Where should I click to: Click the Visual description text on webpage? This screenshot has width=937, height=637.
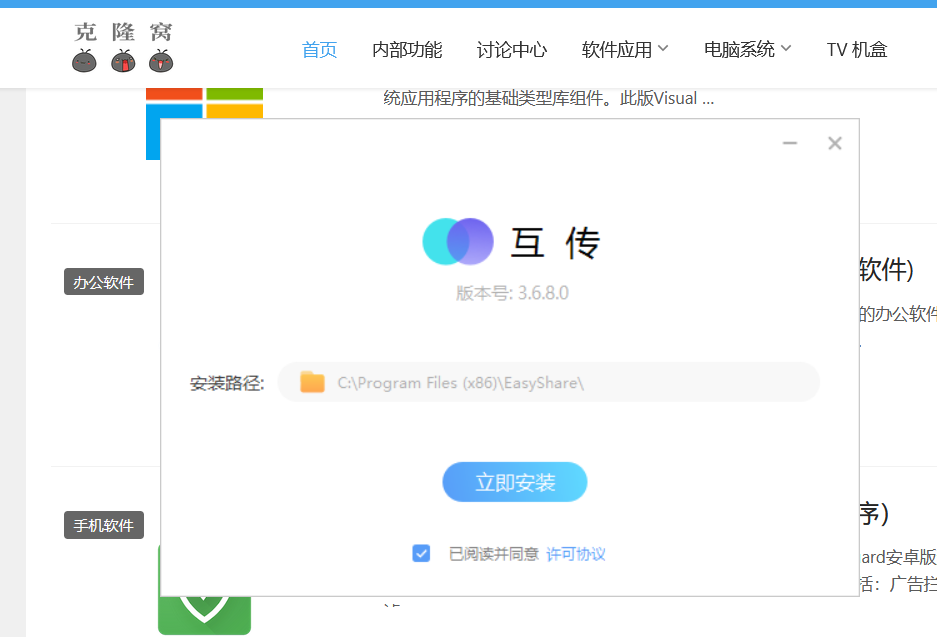549,98
